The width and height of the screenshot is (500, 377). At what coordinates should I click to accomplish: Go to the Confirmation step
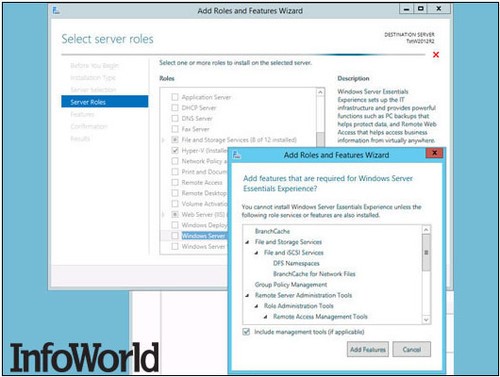coord(89,126)
